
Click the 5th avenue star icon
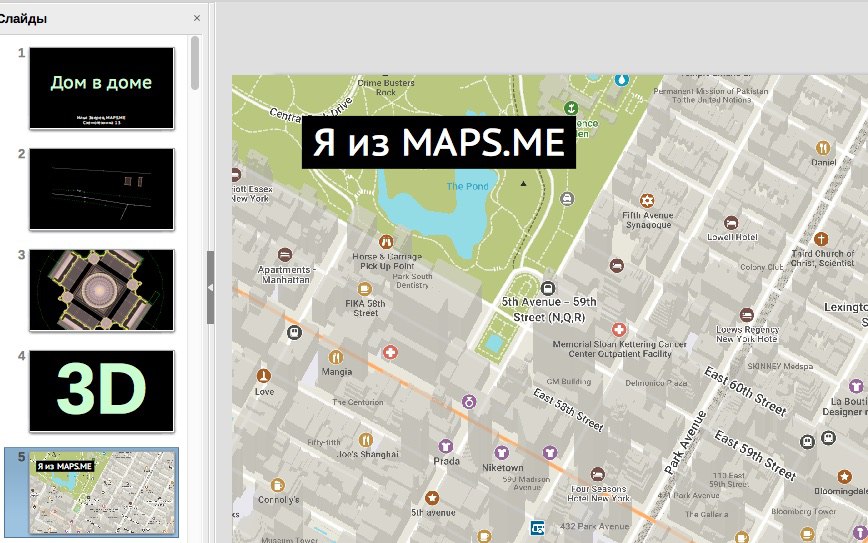coord(432,498)
